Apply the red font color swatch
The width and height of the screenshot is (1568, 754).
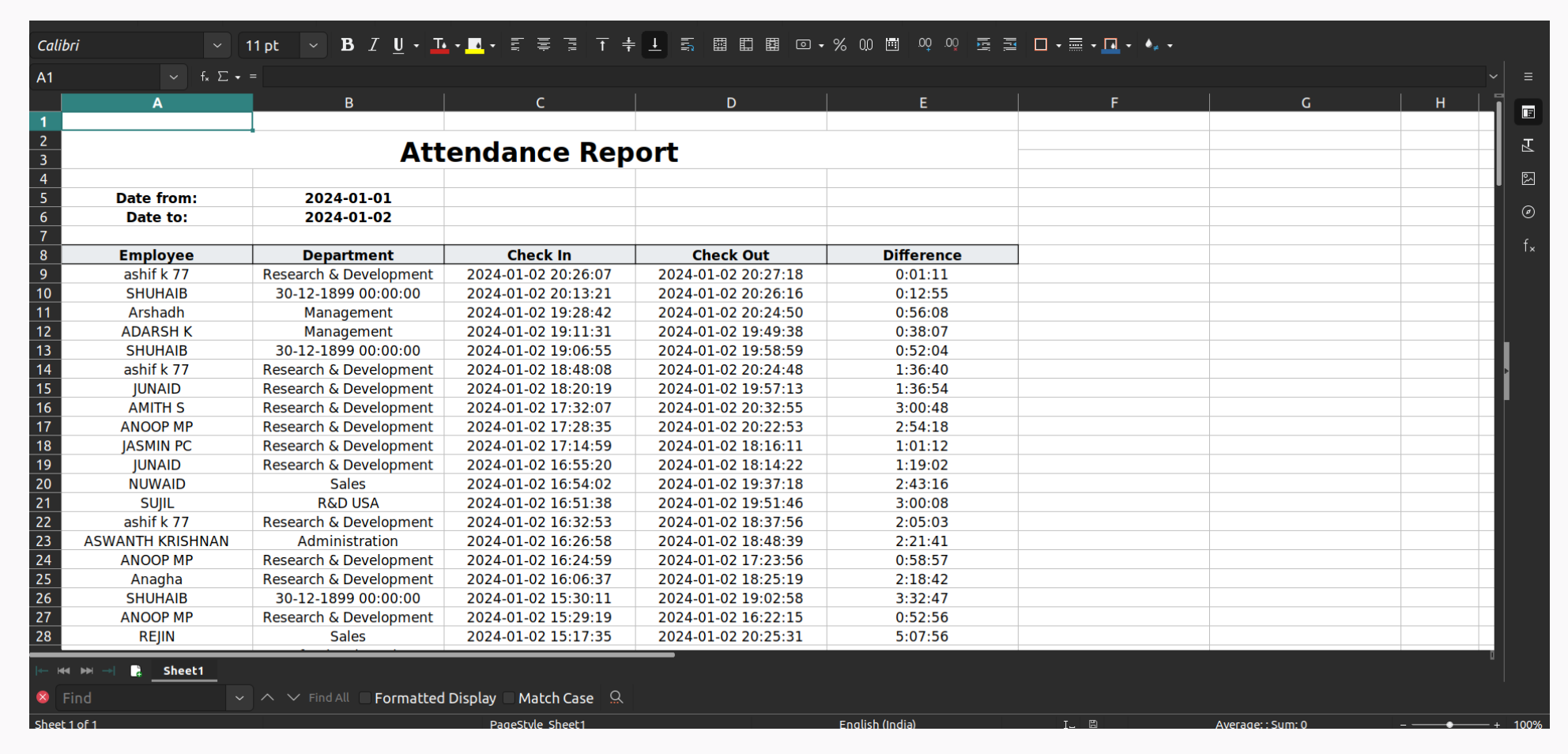[x=439, y=45]
